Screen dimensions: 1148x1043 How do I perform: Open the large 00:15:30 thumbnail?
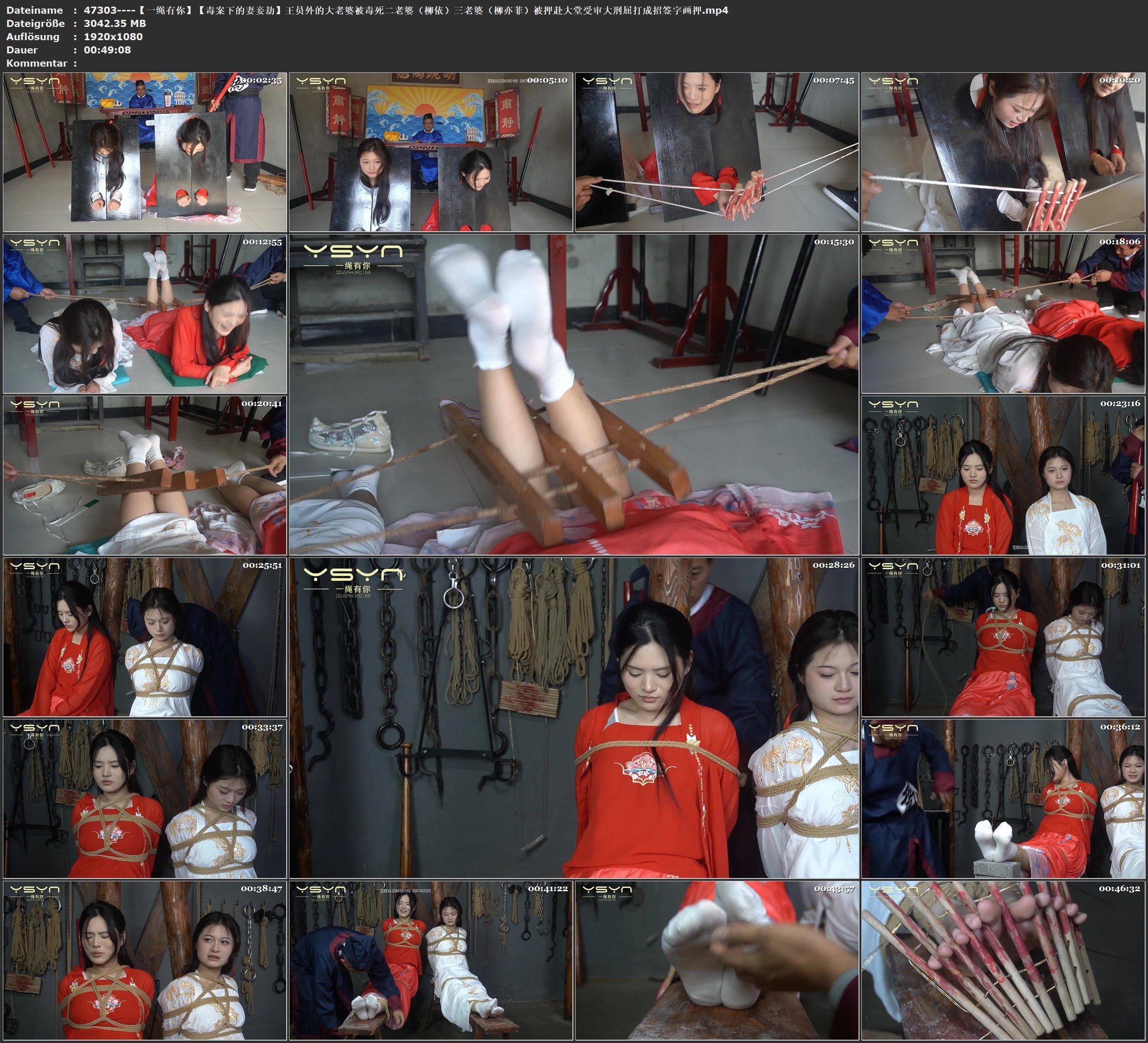[573, 394]
